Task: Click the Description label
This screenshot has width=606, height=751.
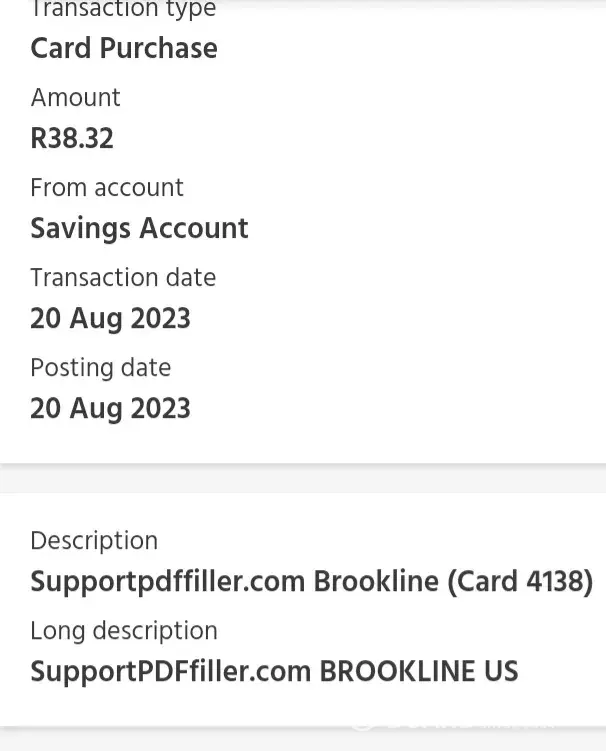Action: 94,540
